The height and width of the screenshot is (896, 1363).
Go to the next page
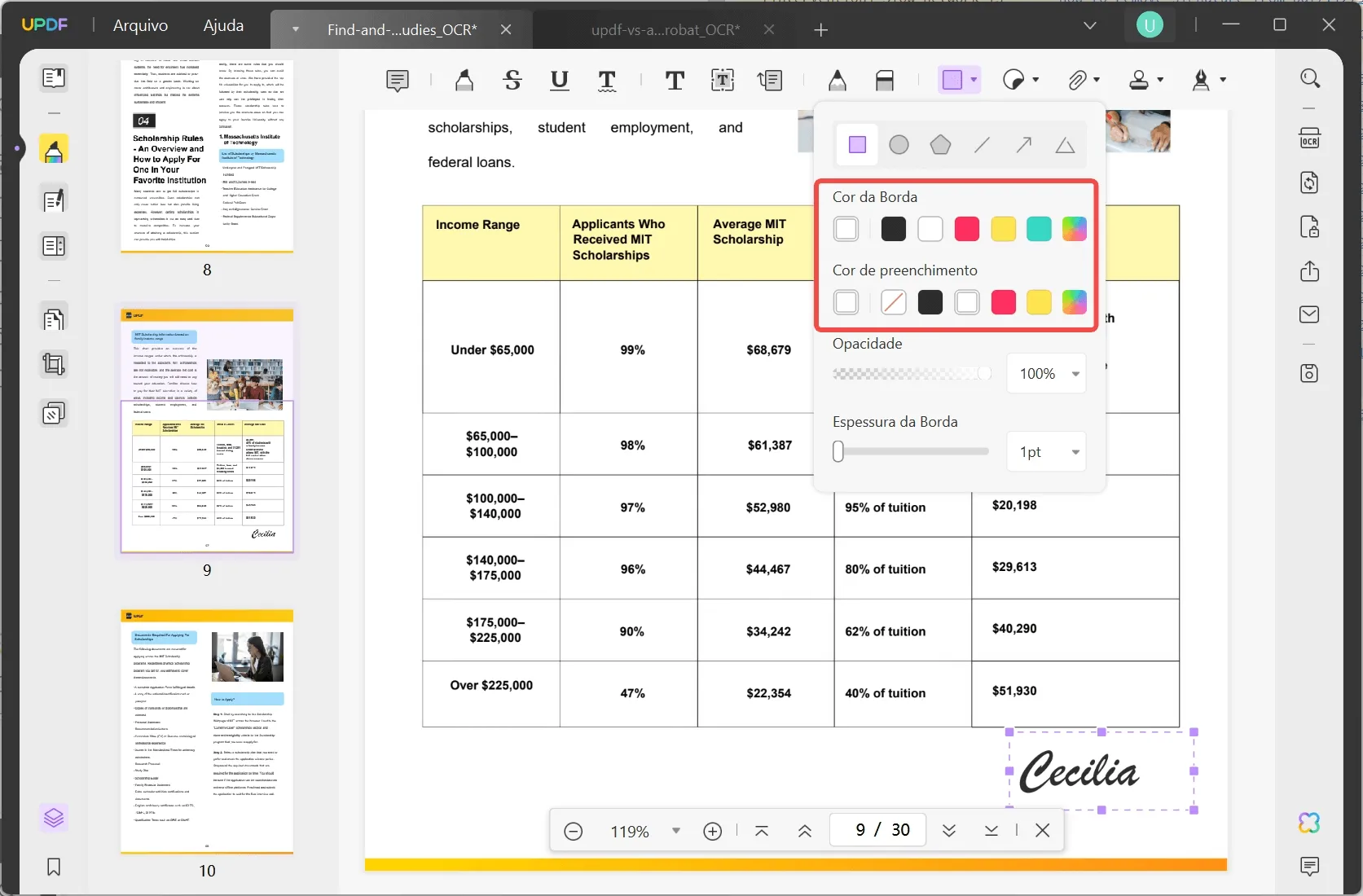pos(949,831)
